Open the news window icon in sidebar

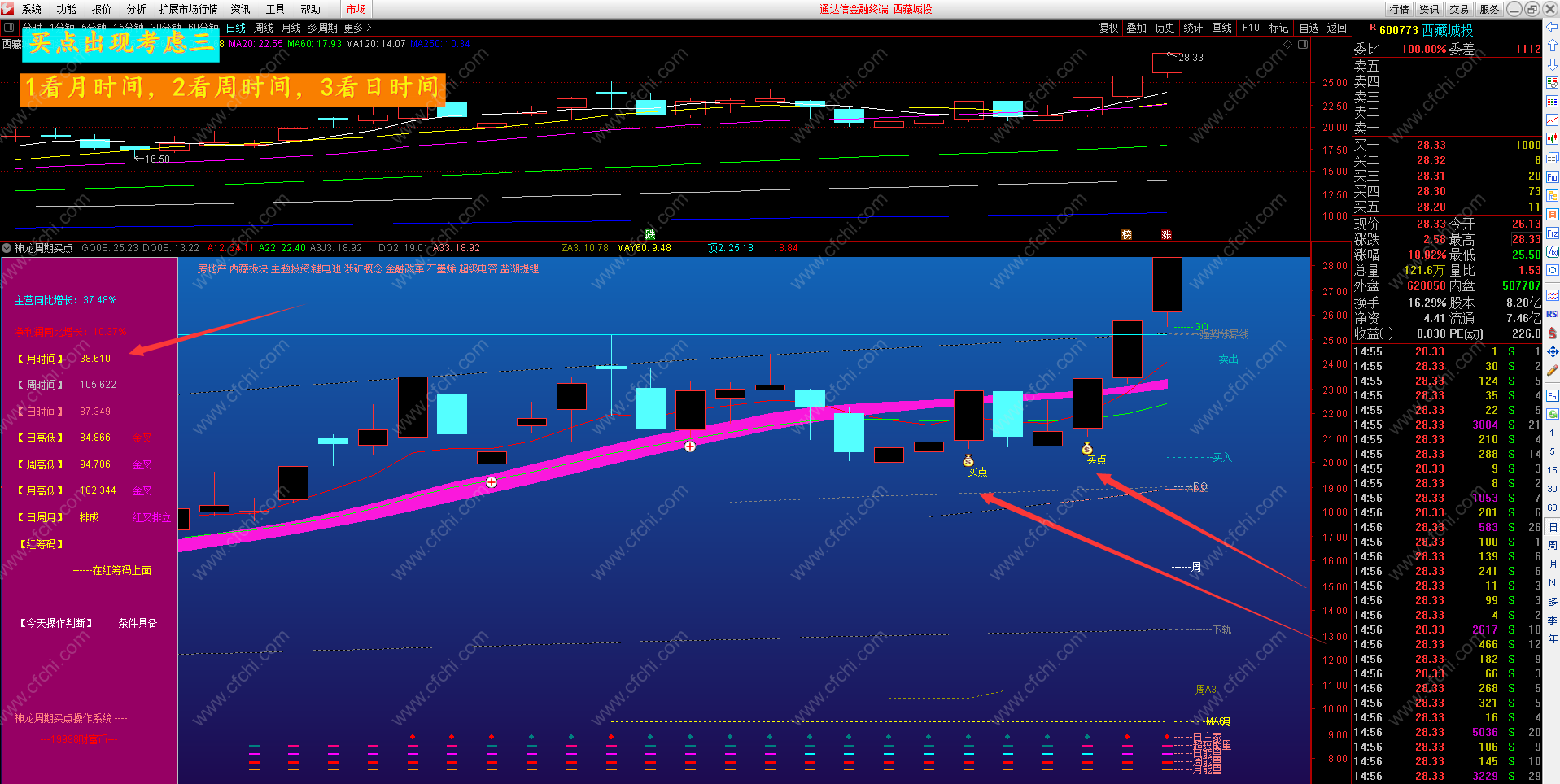point(1552,158)
